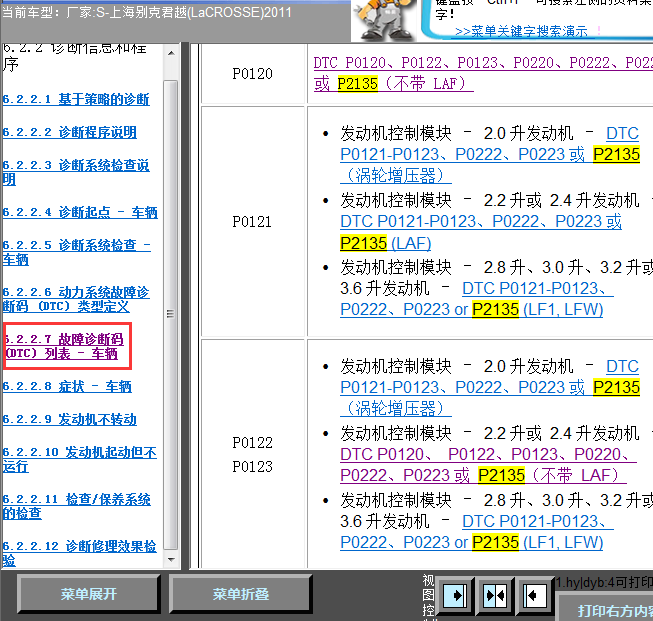This screenshot has width=653, height=621.
Task: Select the P0123 code text
Action: pyautogui.click(x=252, y=466)
